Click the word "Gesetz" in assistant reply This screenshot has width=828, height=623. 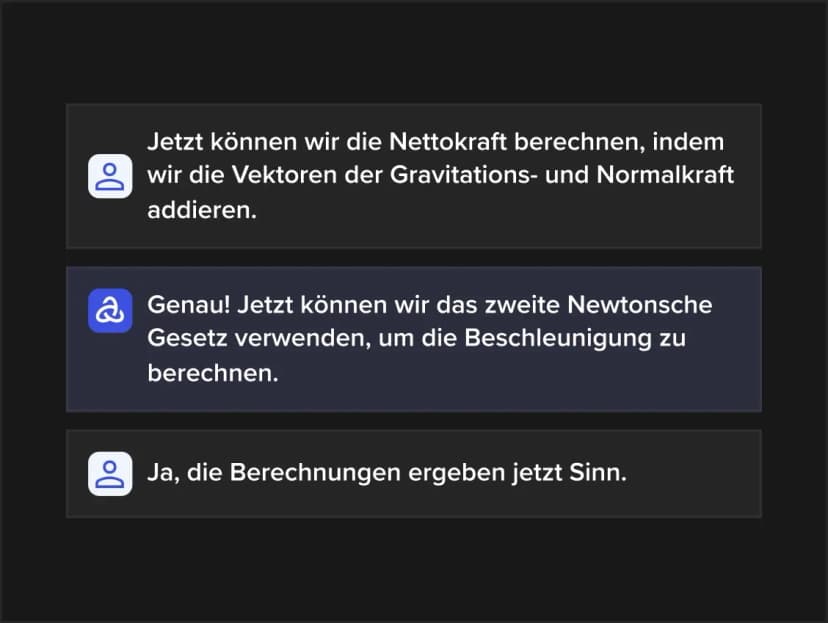coord(187,338)
